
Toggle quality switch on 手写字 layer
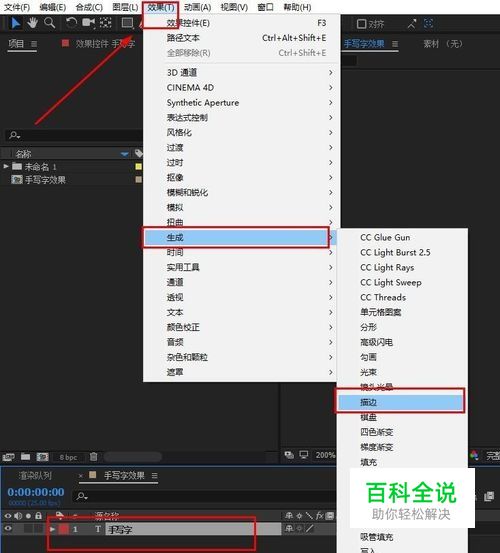coord(309,528)
